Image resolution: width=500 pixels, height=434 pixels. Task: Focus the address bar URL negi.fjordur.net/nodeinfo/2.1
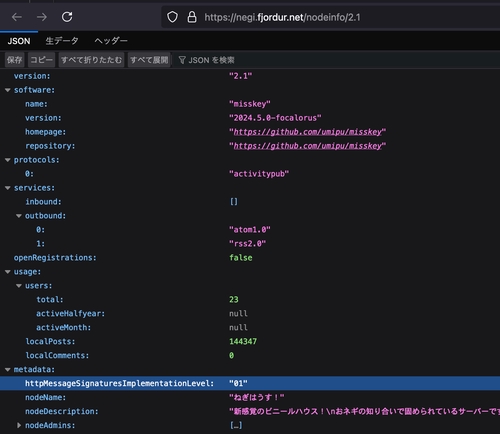[x=282, y=17]
